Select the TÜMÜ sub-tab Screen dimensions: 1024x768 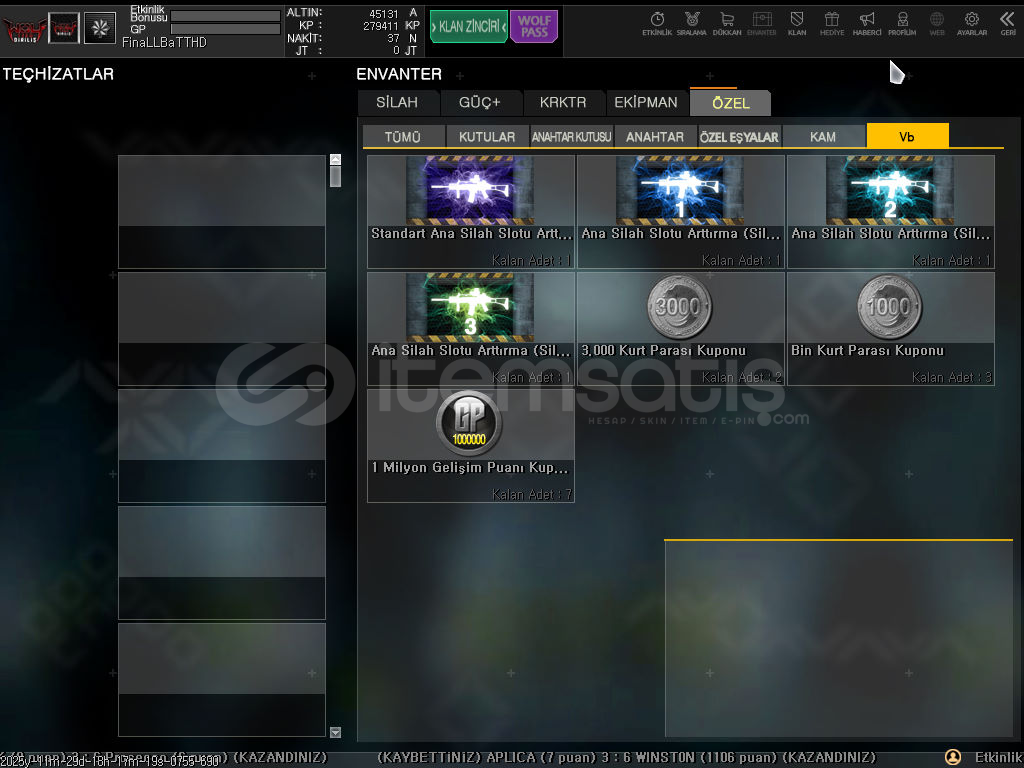[403, 136]
